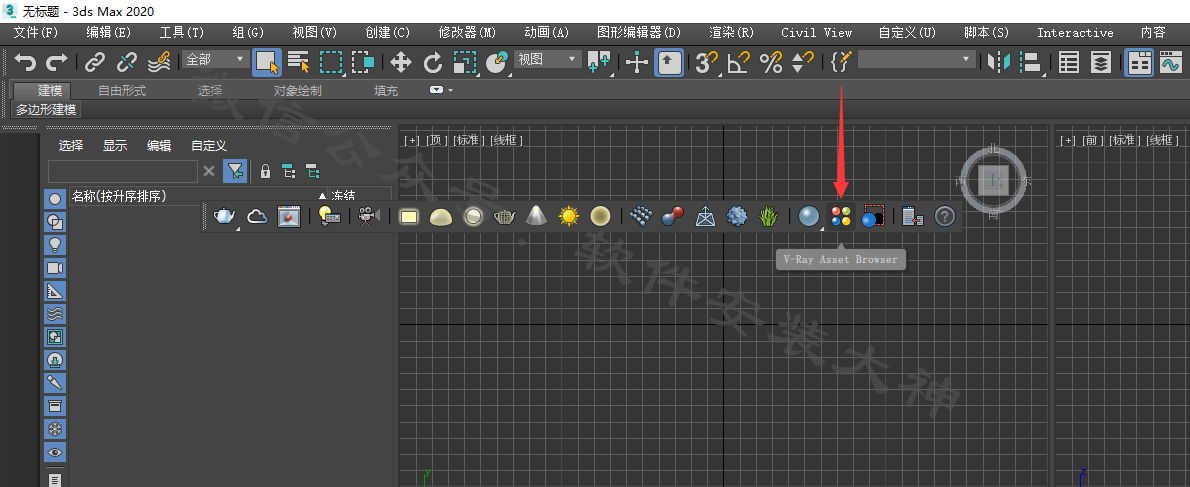Click the Redo arrow in the main toolbar
The image size is (1190, 487).
point(57,62)
